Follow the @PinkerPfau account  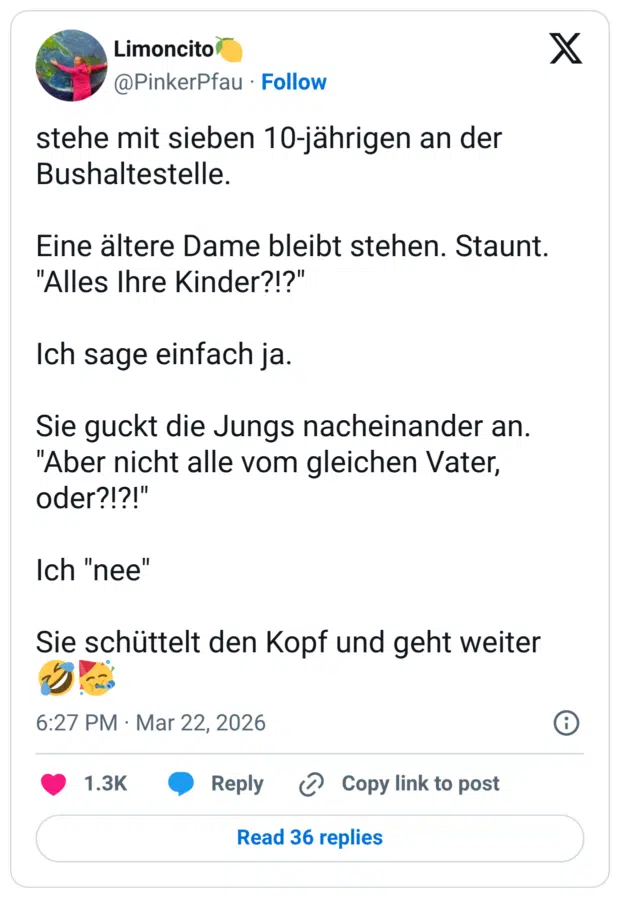click(294, 82)
